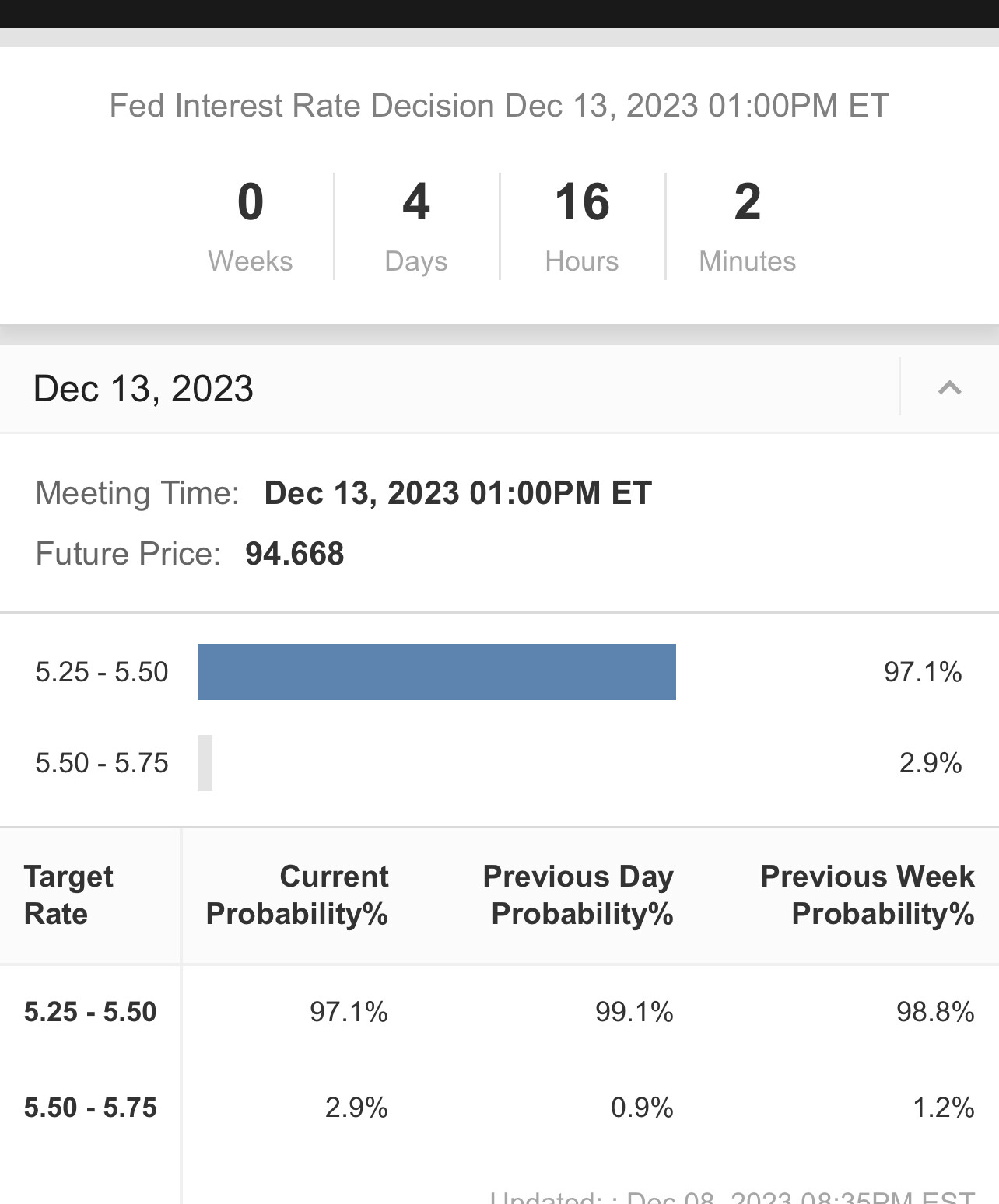Image resolution: width=999 pixels, height=1204 pixels.
Task: Collapse the Dec 13, 2023 section chevron
Action: coord(949,387)
